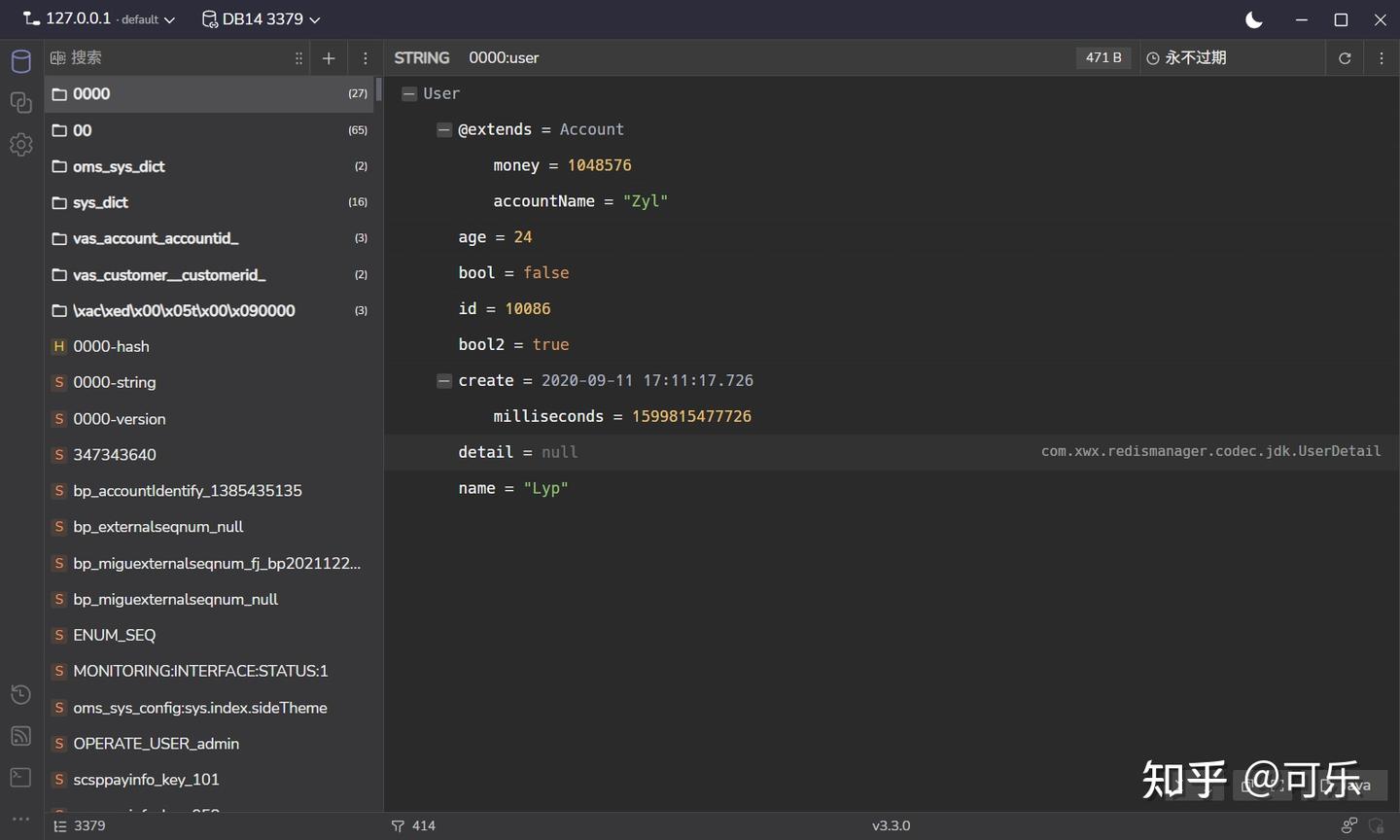Select the MONITORING:INTERFACE:STATUS:1 key
Image resolution: width=1400 pixels, height=840 pixels.
(x=210, y=672)
